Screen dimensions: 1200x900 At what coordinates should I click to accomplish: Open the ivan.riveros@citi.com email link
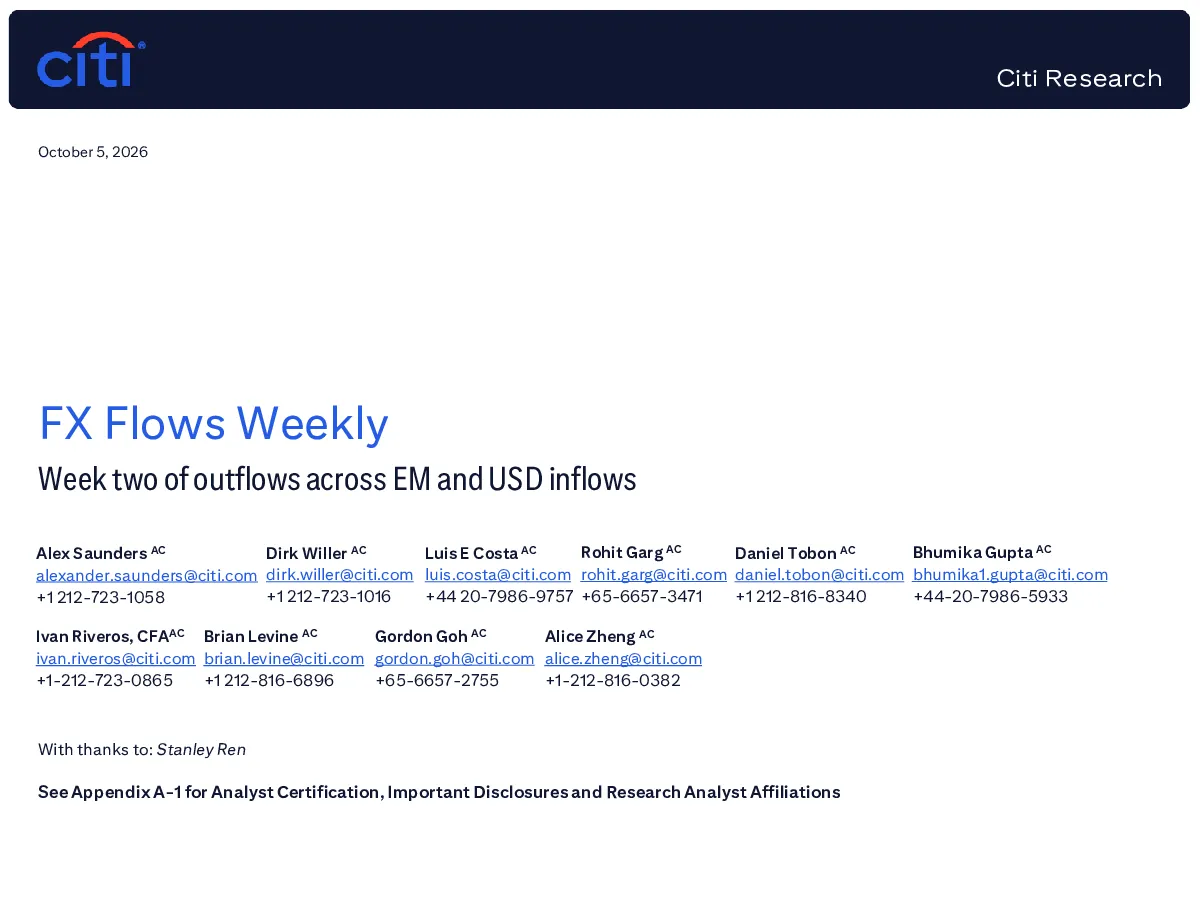[116, 658]
